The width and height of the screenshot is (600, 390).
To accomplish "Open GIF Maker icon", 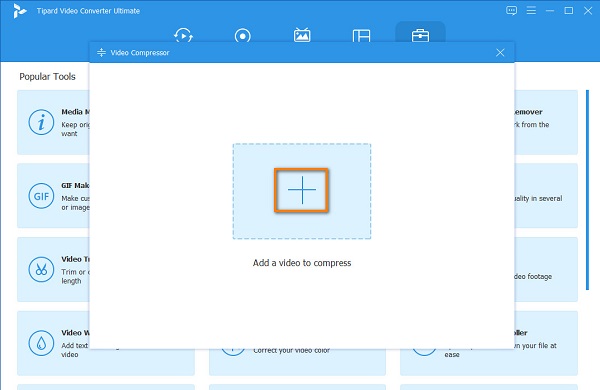I will 41,196.
